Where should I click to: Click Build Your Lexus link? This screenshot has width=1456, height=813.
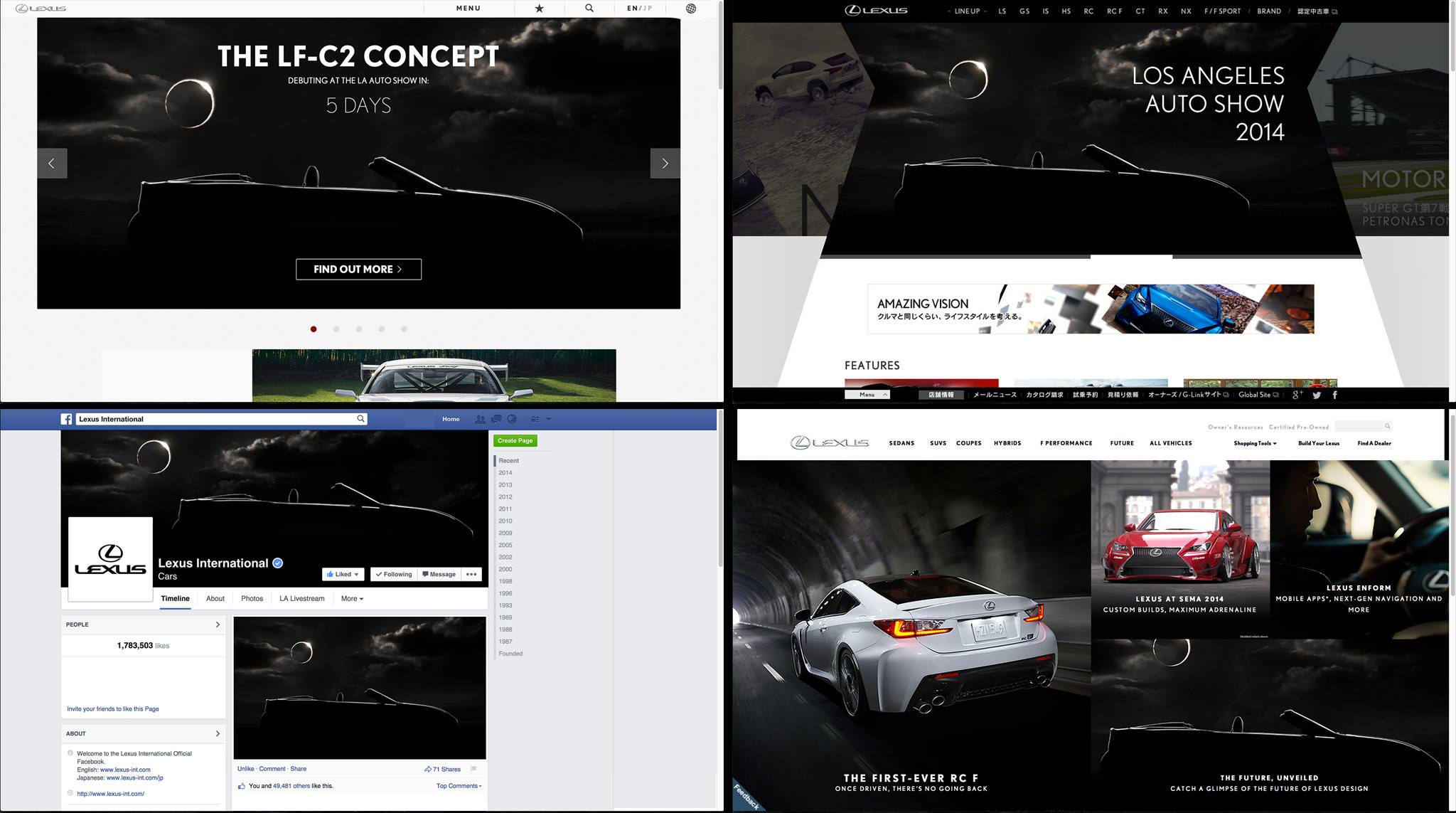tap(1319, 443)
